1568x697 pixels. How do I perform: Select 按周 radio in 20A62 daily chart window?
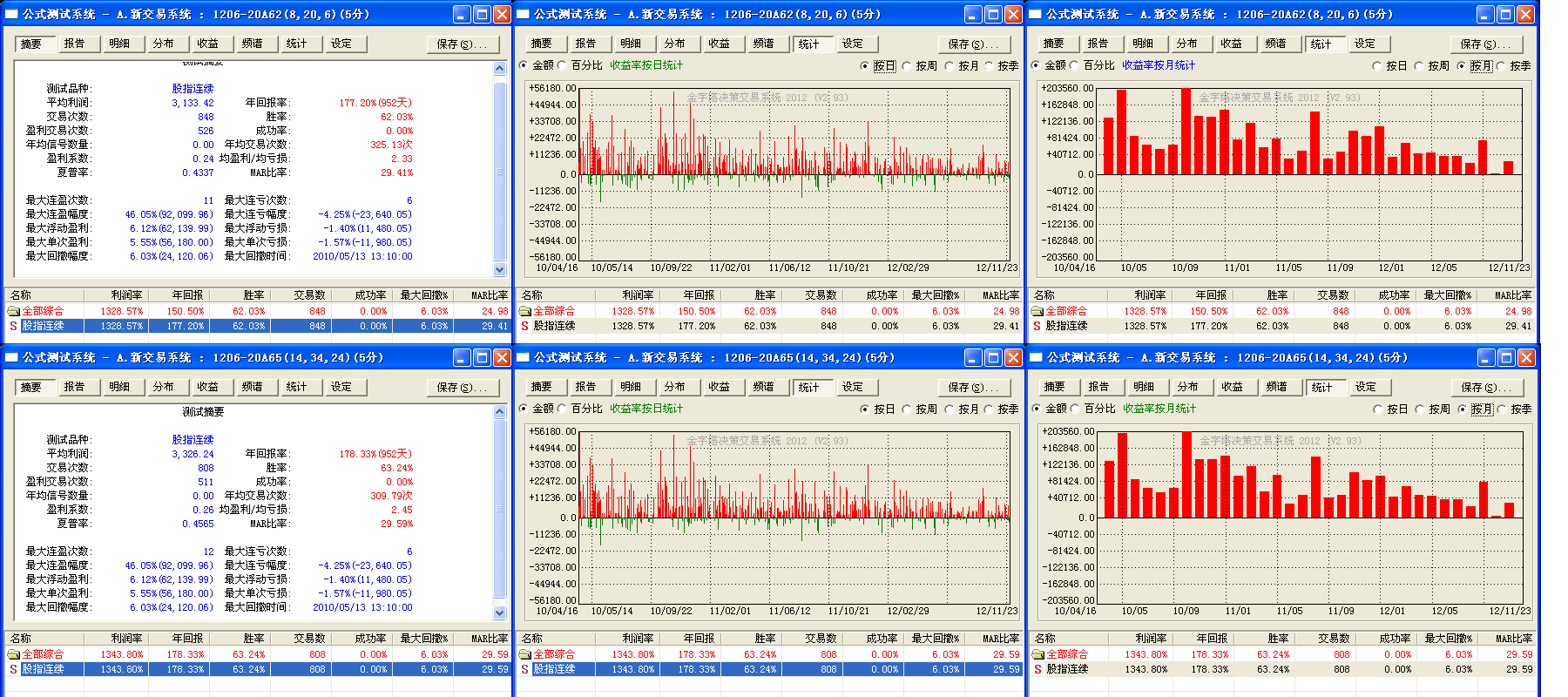[906, 65]
